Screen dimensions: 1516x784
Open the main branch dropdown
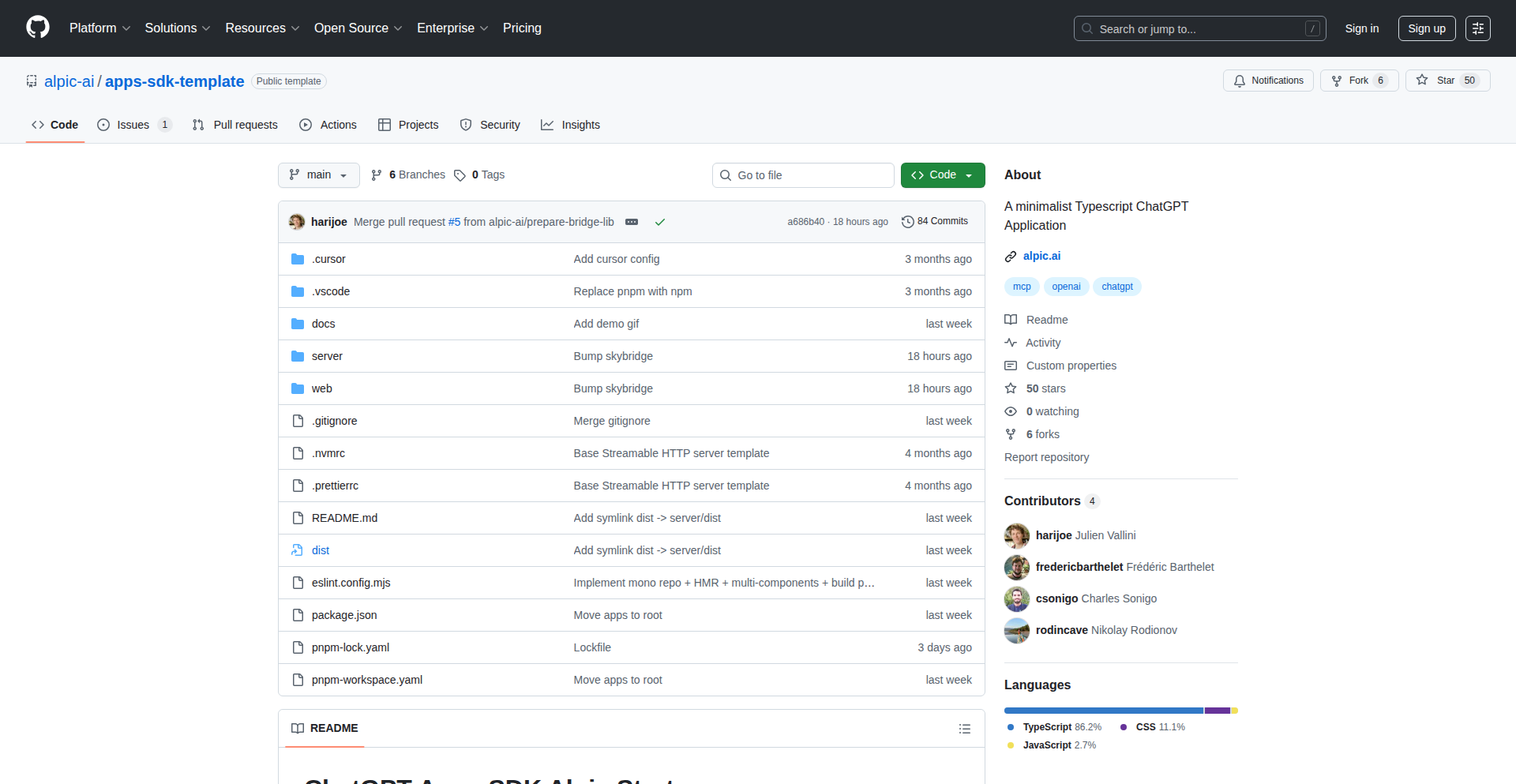point(318,175)
